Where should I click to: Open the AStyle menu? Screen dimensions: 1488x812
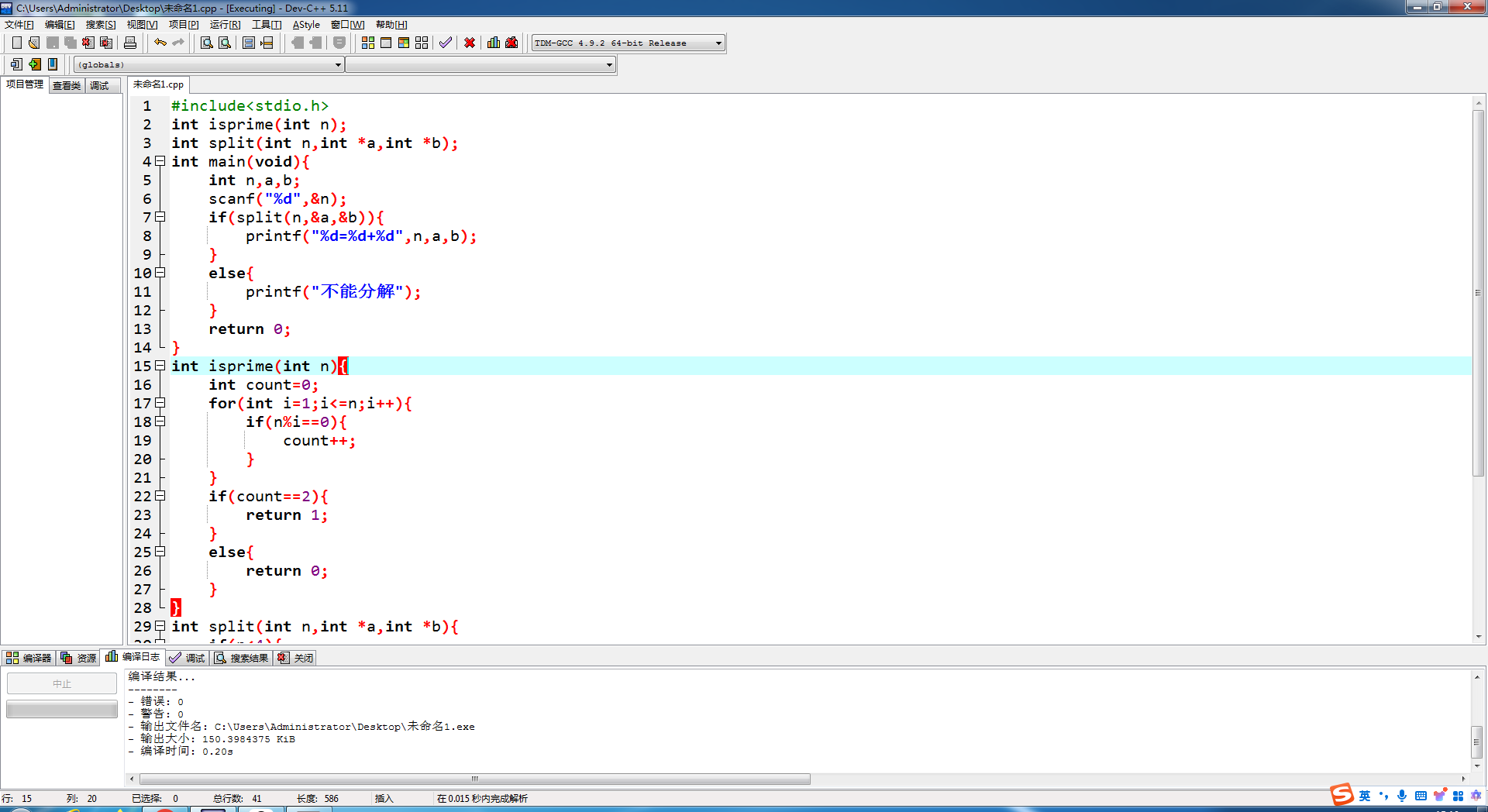click(306, 25)
